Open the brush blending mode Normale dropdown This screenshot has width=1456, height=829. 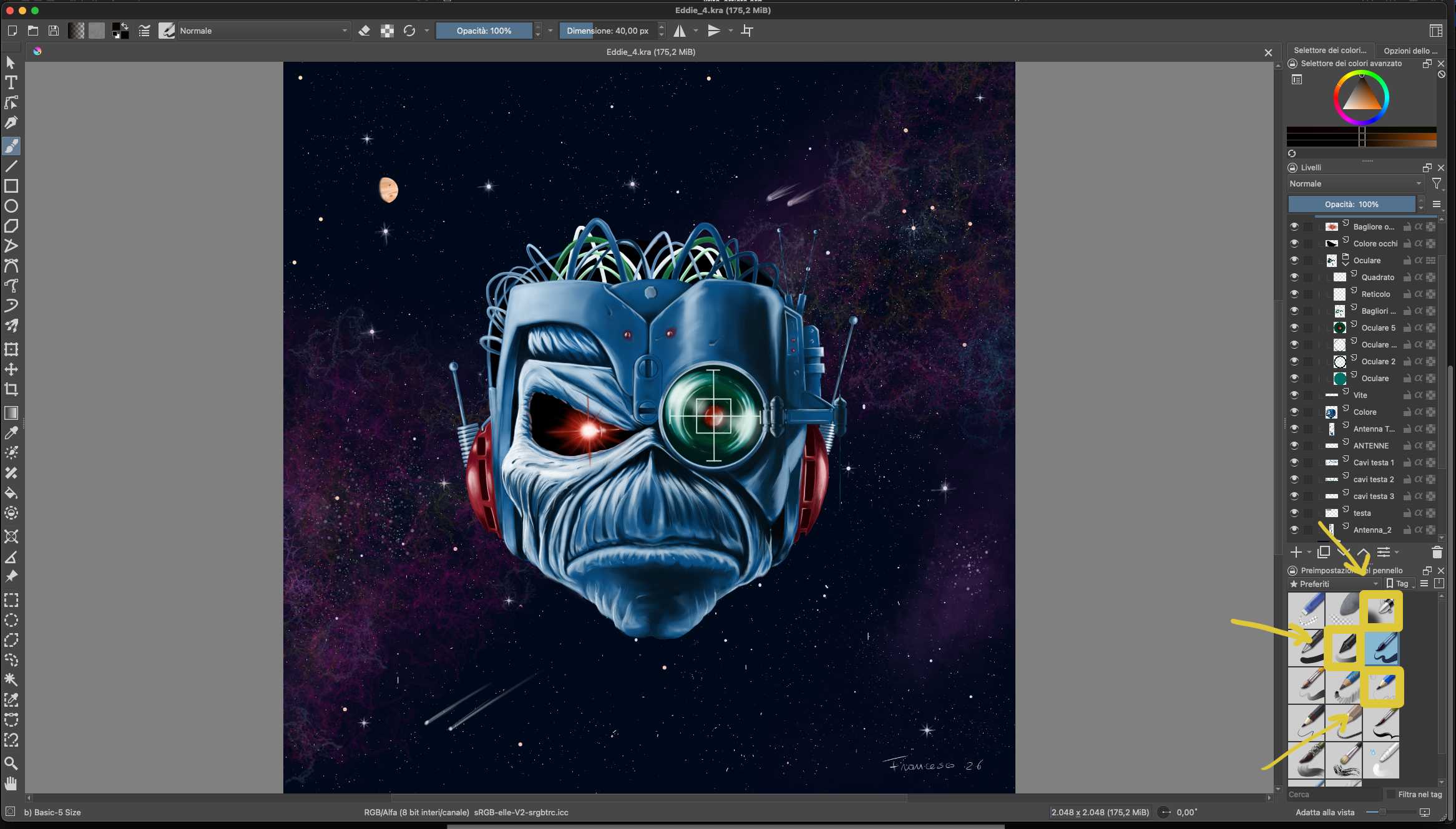[x=262, y=31]
